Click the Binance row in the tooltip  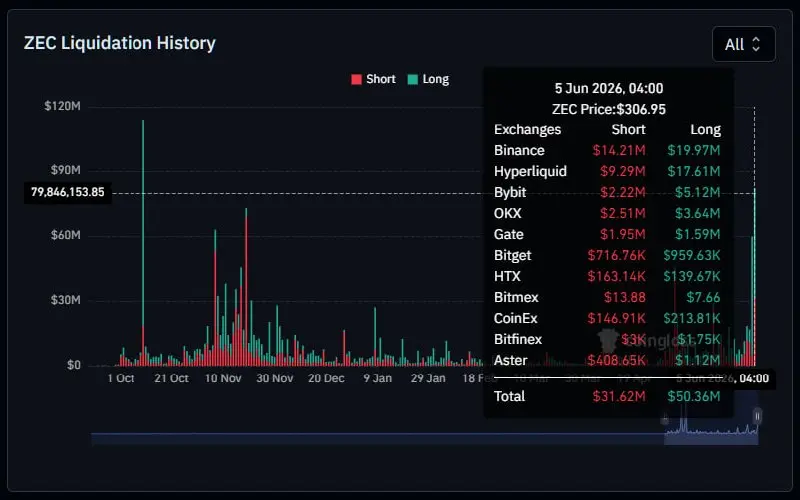[x=607, y=151]
